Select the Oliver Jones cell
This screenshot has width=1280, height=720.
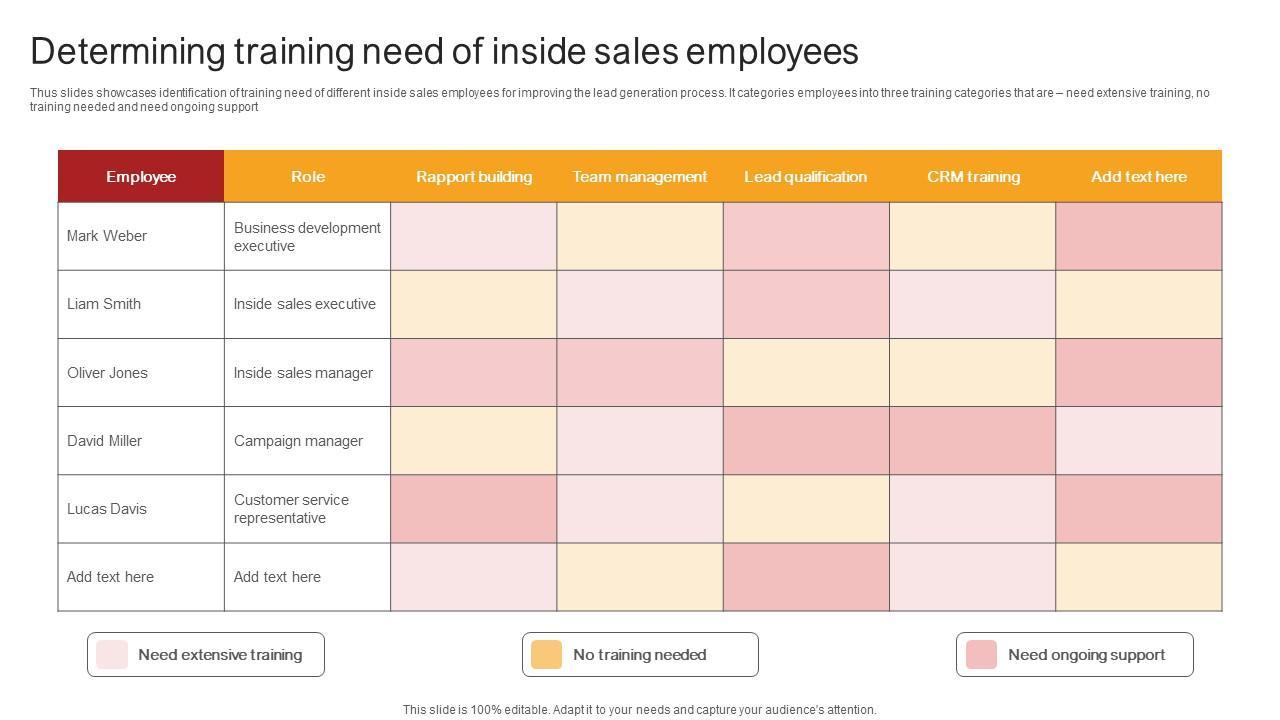pos(107,373)
